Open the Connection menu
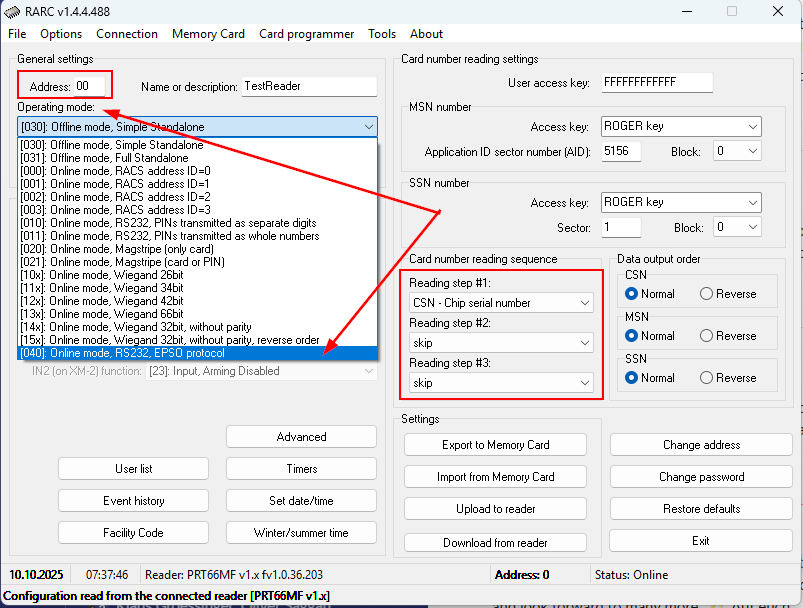The width and height of the screenshot is (803, 608). coord(126,34)
